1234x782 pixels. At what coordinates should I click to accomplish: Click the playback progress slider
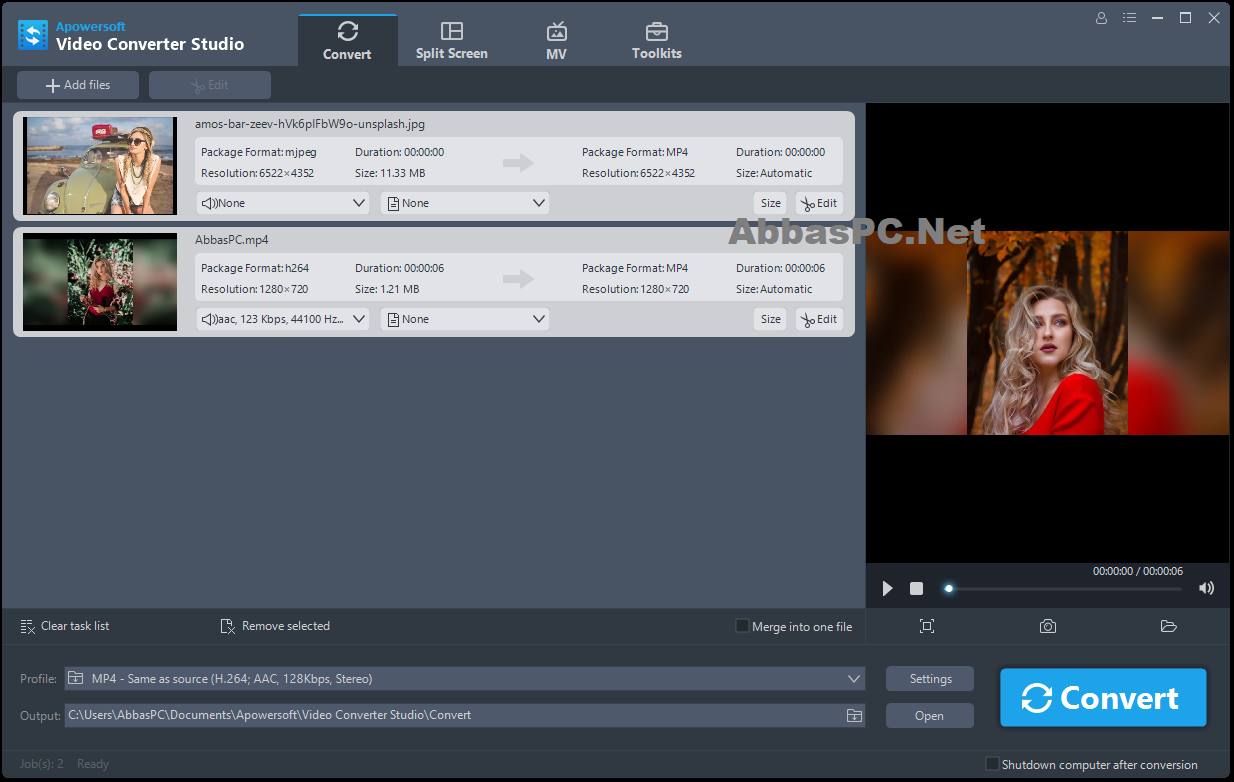1064,589
